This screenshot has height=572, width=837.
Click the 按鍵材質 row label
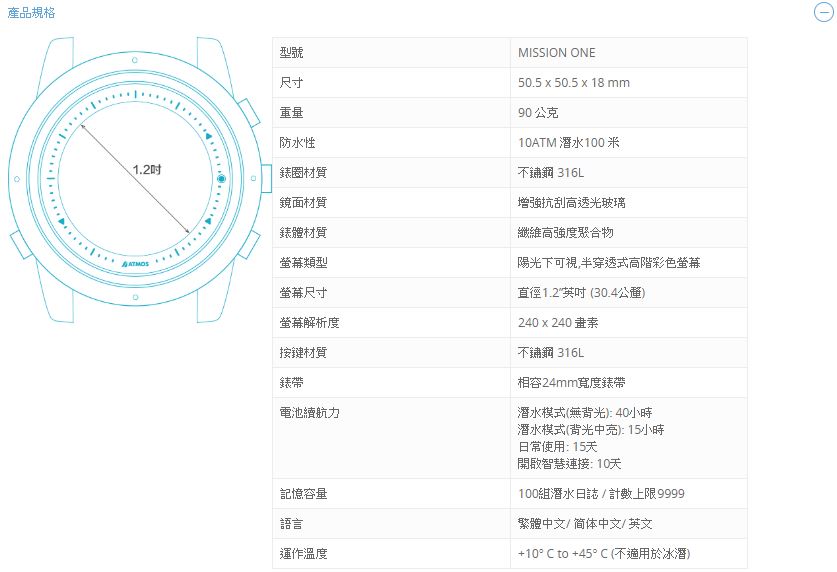[303, 352]
